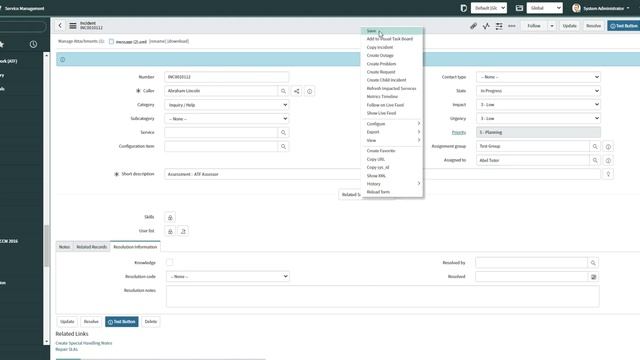Open the Service field lookup
640x360 pixels.
tap(283, 132)
